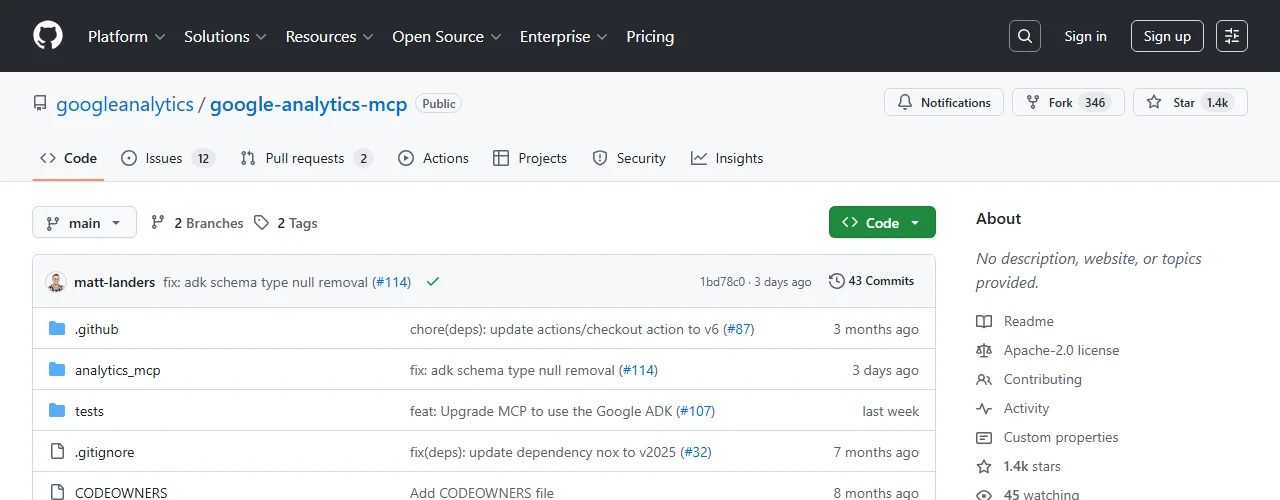Open the main branch selector dropdown
This screenshot has width=1280, height=500.
coord(84,223)
